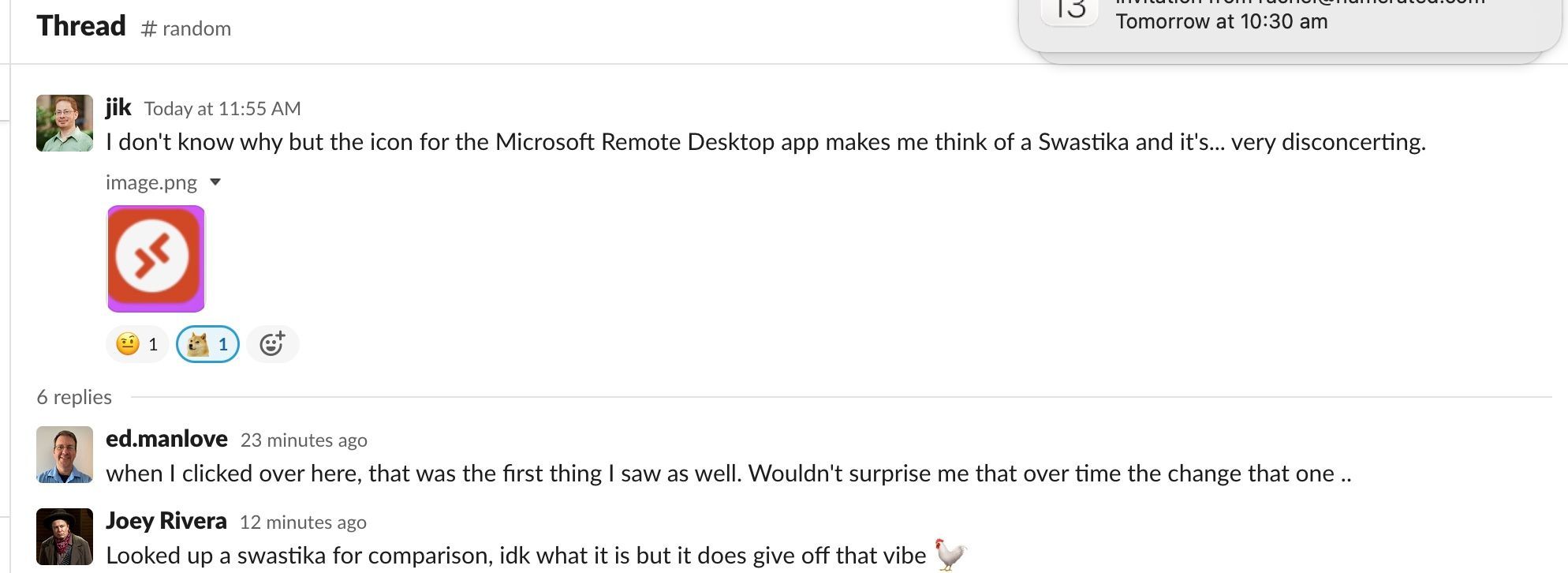Image resolution: width=1568 pixels, height=573 pixels.
Task: Click ed.manlove's reply text
Action: (x=729, y=474)
